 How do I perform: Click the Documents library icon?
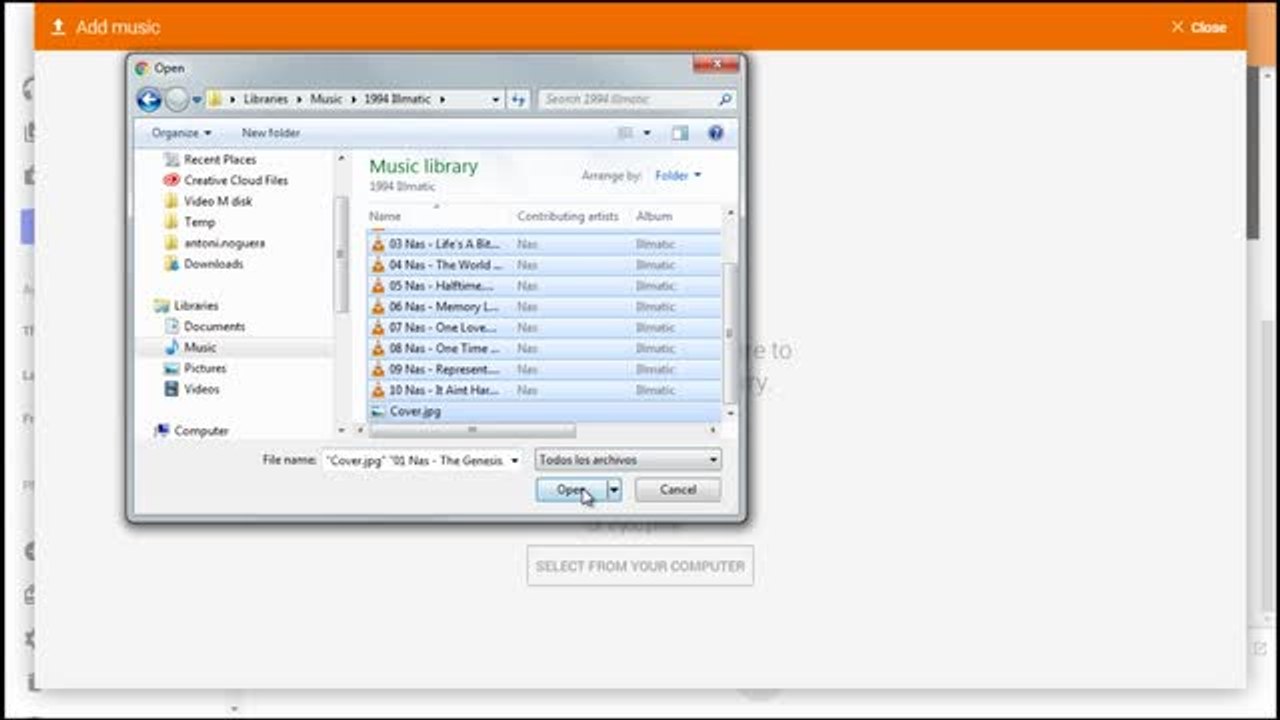(171, 327)
